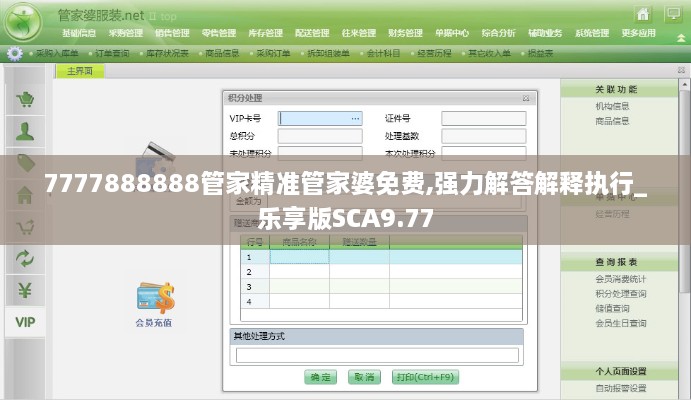Open the gear settings icon on shortcut bar

(x=15, y=53)
